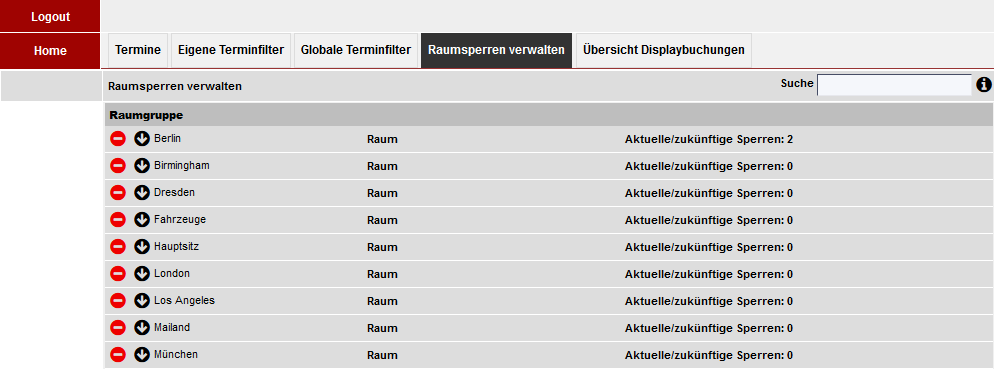Expand the Berlin room group arrow
Viewport: 994px width, 369px height.
pos(142,138)
